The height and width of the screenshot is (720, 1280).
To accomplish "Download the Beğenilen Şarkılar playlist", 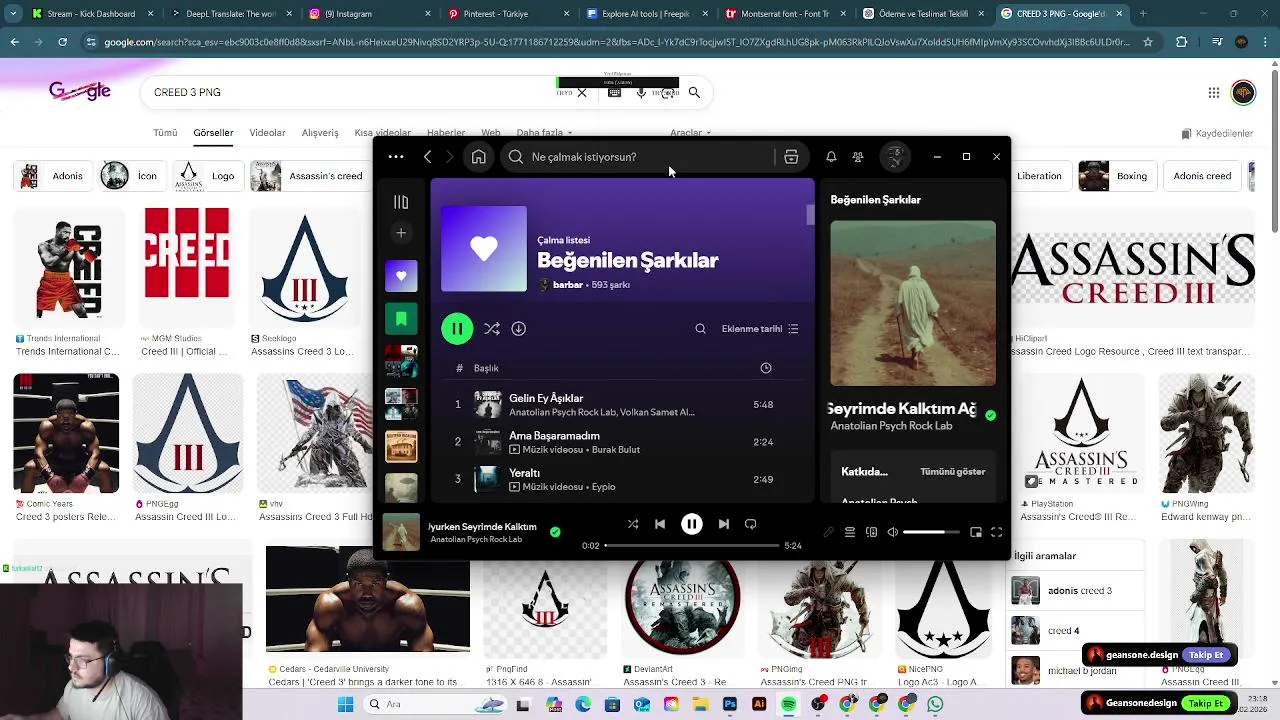I will [x=519, y=328].
